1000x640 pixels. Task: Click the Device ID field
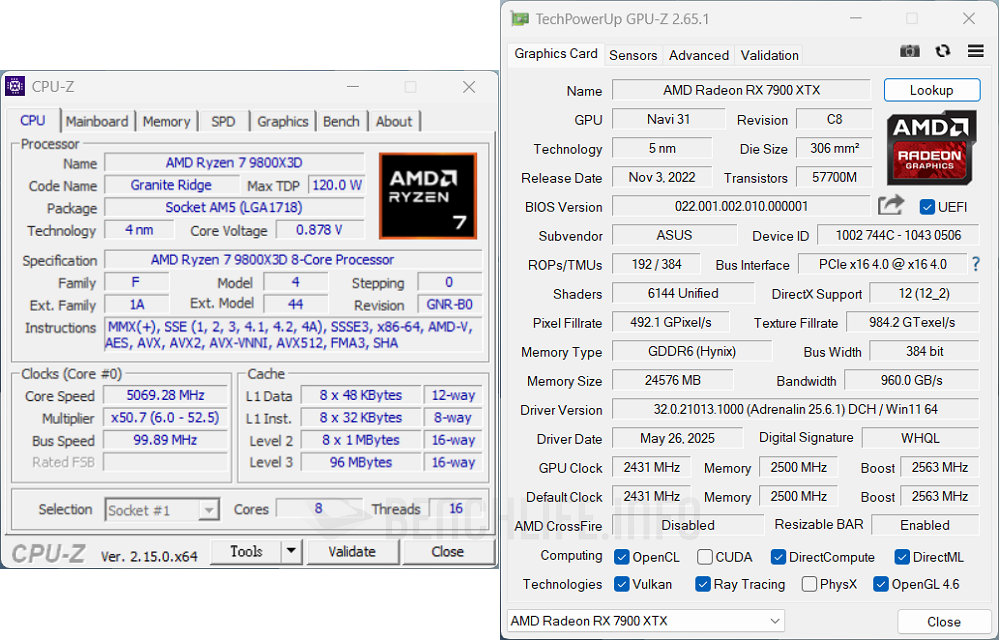(898, 235)
